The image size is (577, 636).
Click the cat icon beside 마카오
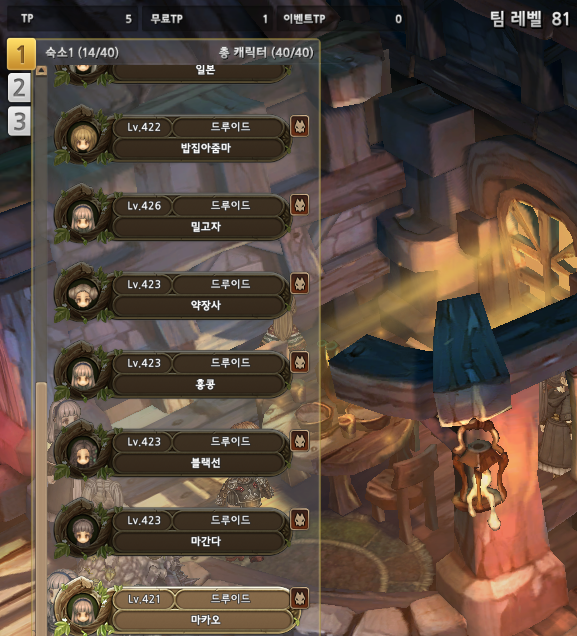tap(300, 598)
